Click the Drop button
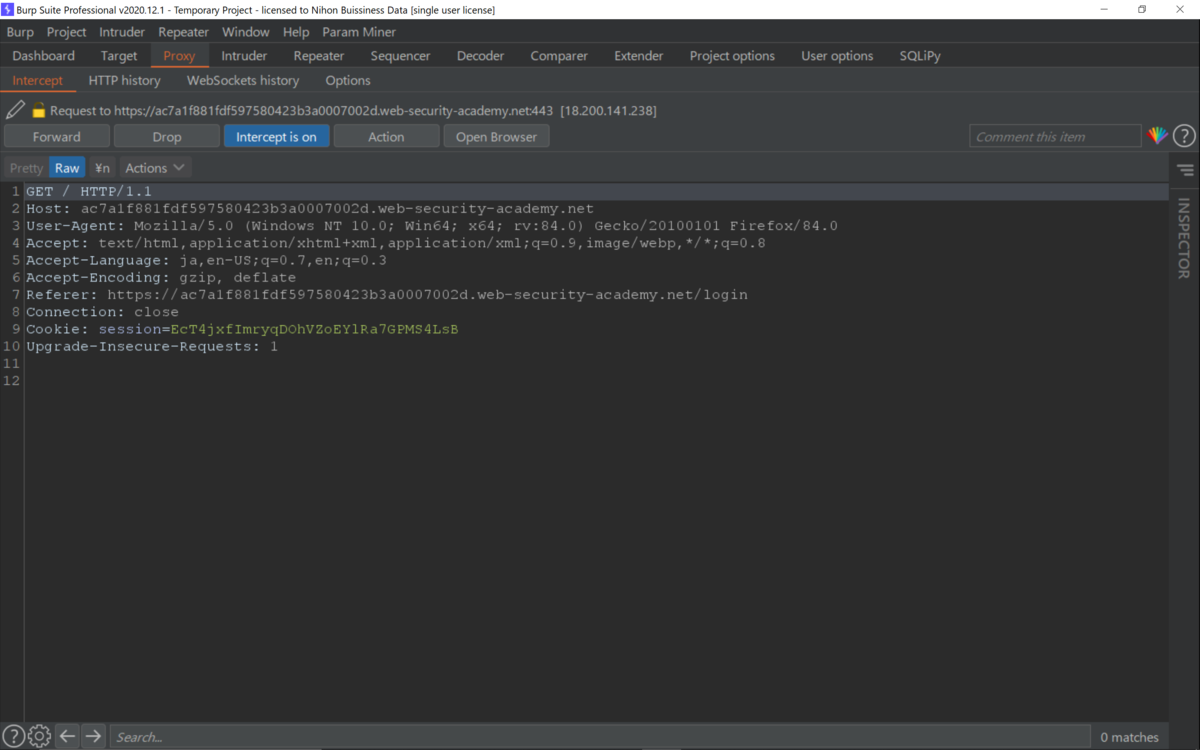This screenshot has width=1200, height=750. 167,137
